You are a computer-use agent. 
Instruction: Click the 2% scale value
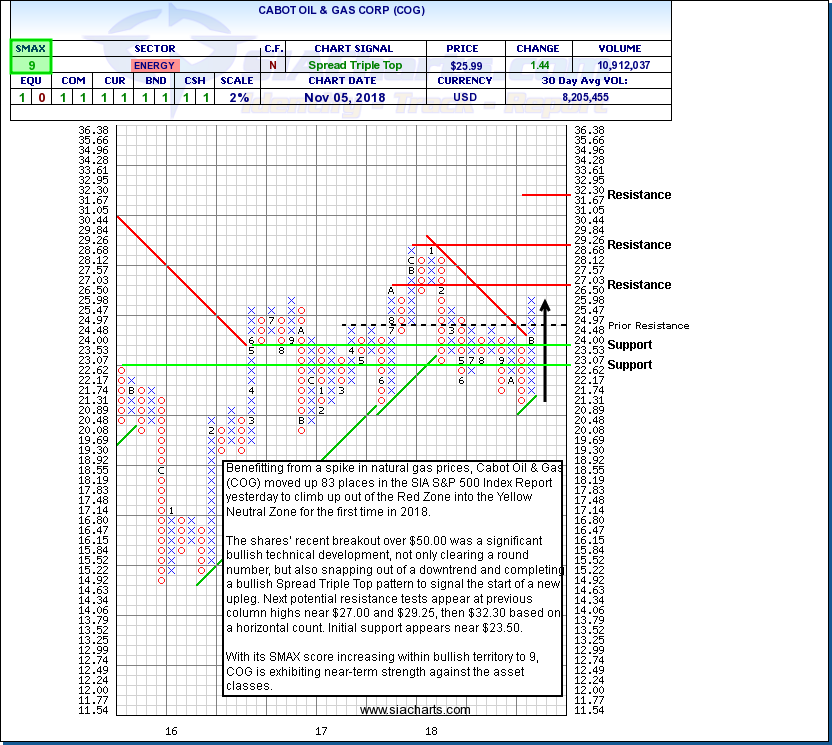[x=236, y=97]
